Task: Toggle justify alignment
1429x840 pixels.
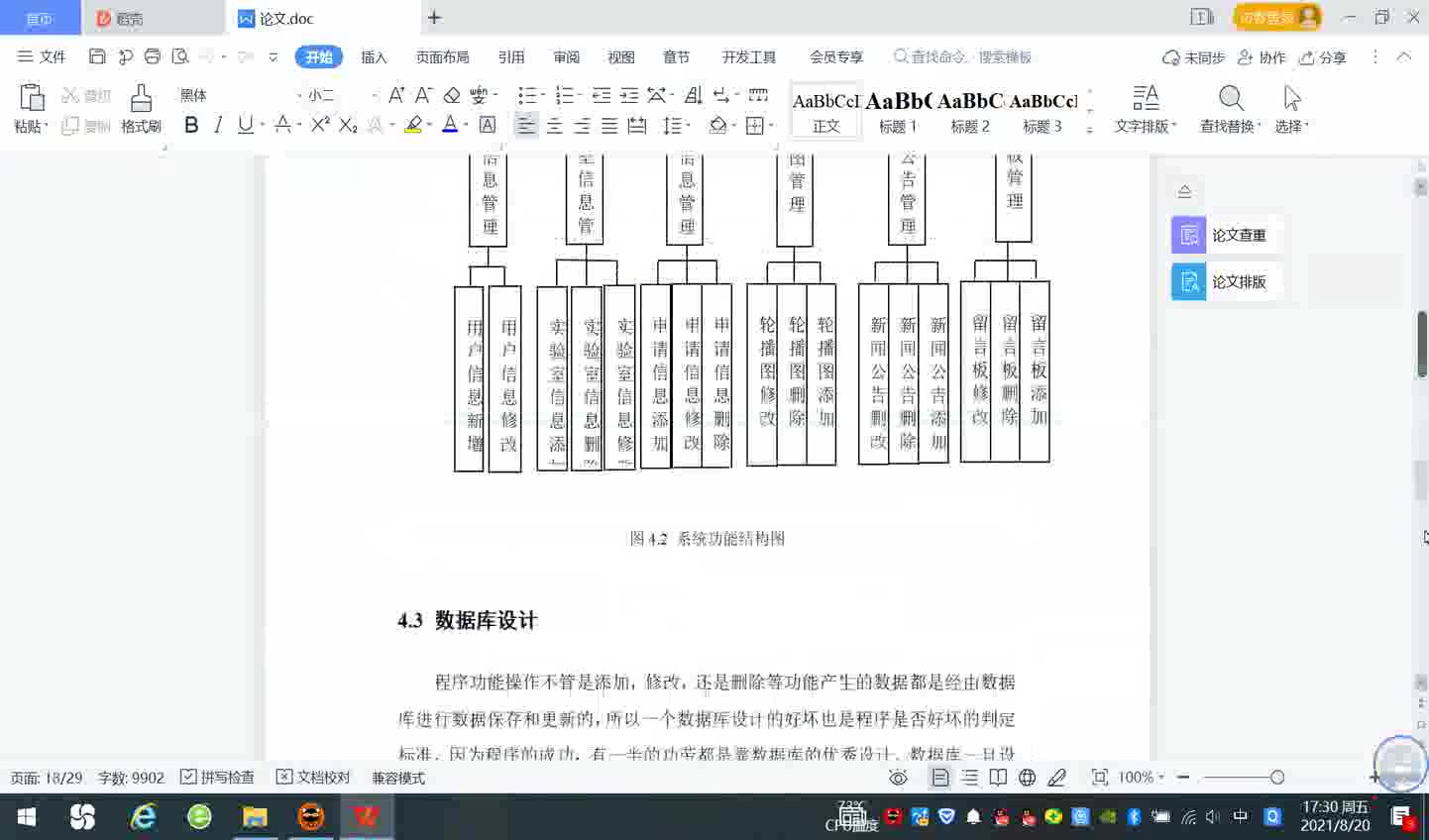Action: (609, 126)
